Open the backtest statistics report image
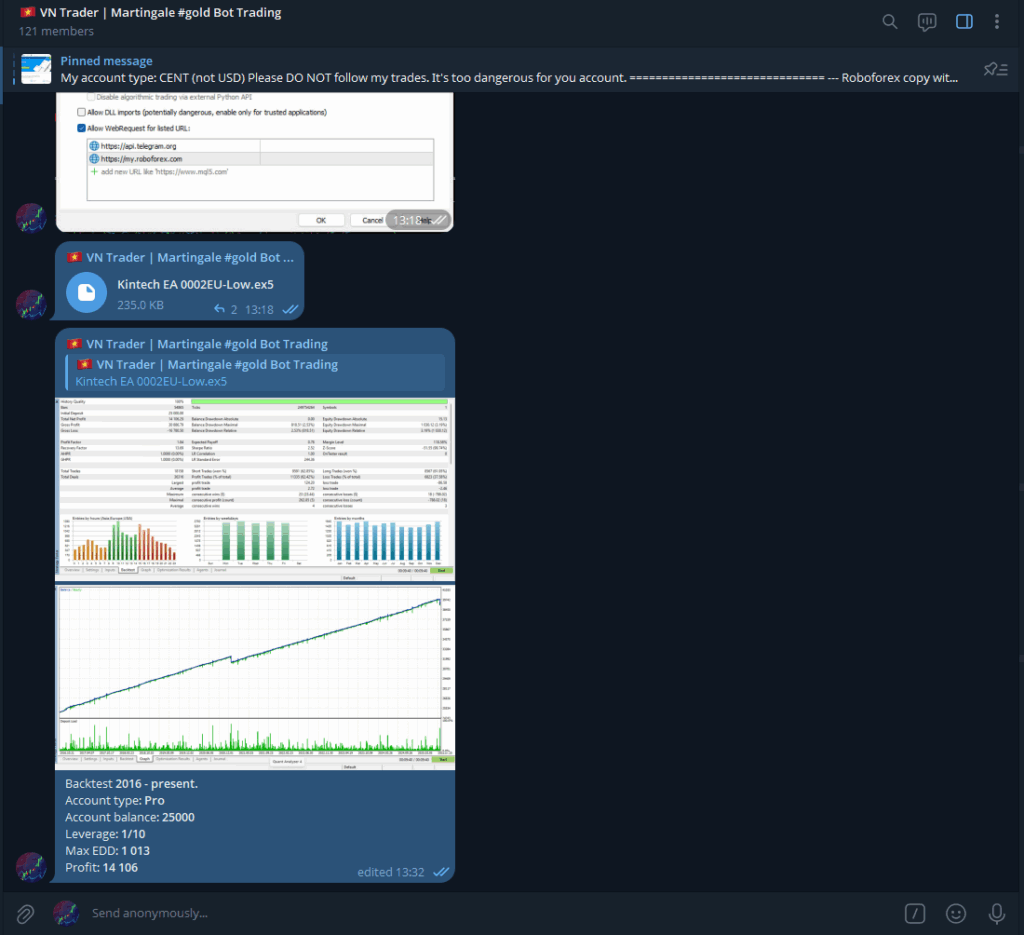 click(x=255, y=488)
